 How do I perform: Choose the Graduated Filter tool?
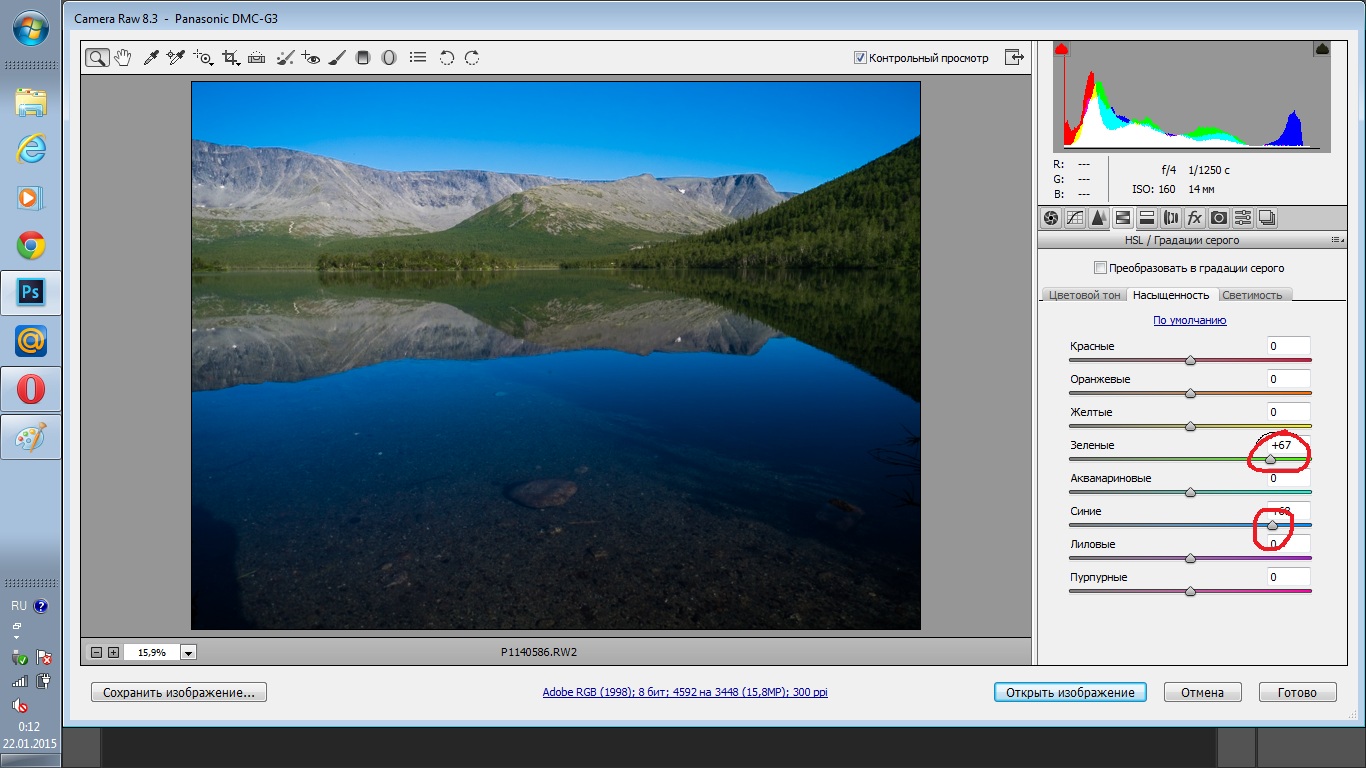[x=363, y=58]
